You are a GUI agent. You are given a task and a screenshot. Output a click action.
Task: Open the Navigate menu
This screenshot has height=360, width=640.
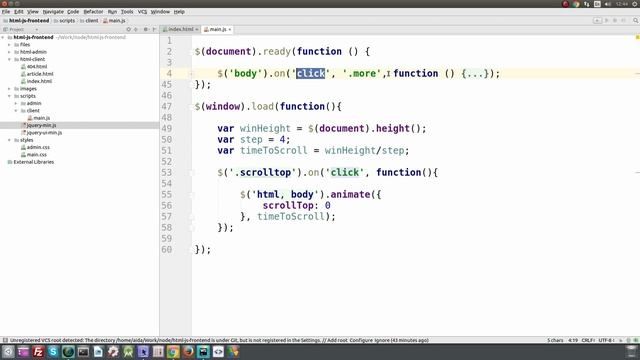tap(53, 12)
